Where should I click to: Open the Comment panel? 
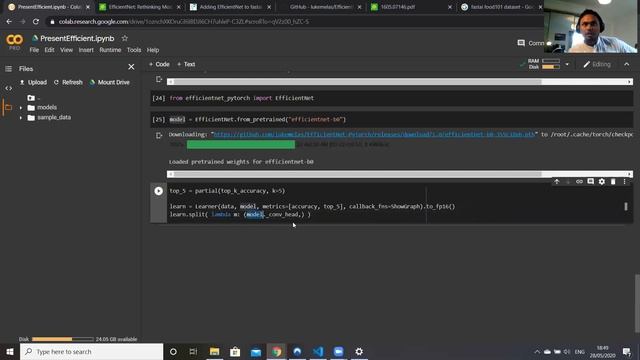[x=531, y=43]
